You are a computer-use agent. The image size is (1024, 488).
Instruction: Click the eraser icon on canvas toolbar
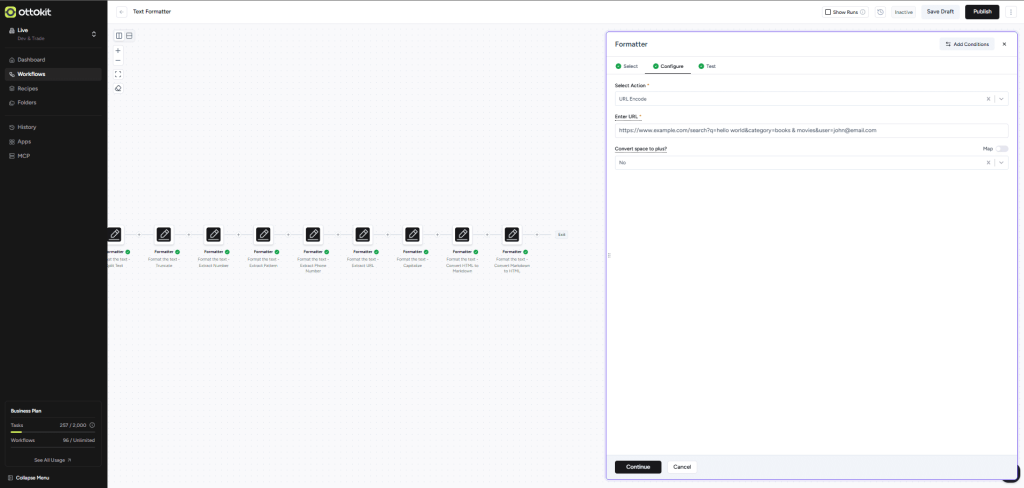(x=118, y=88)
